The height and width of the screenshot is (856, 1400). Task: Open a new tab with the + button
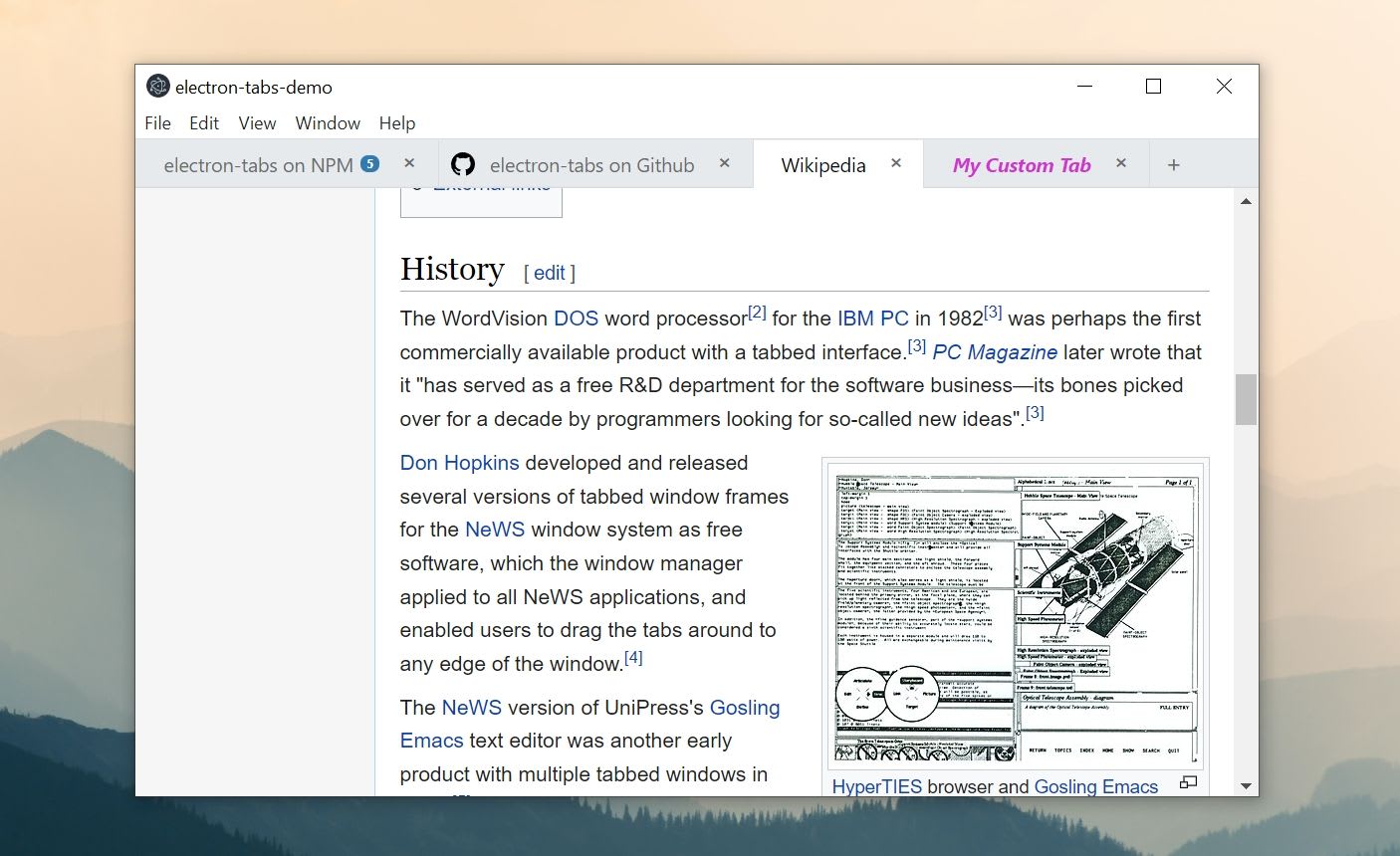point(1173,164)
